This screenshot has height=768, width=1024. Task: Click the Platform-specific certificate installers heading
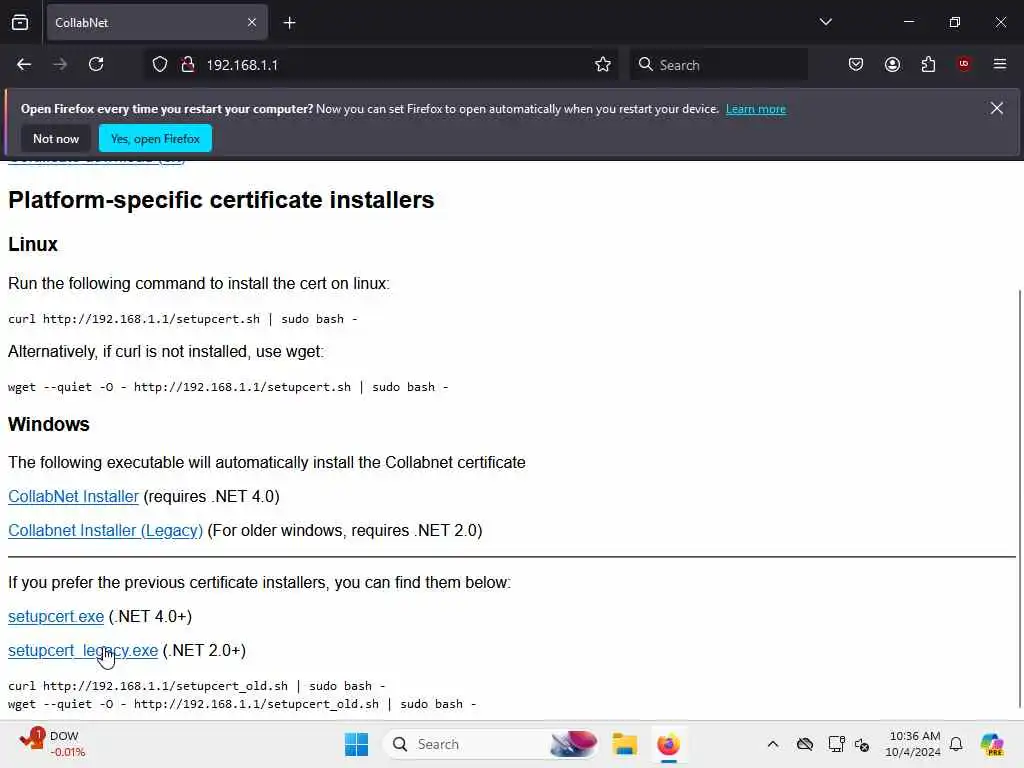[221, 200]
